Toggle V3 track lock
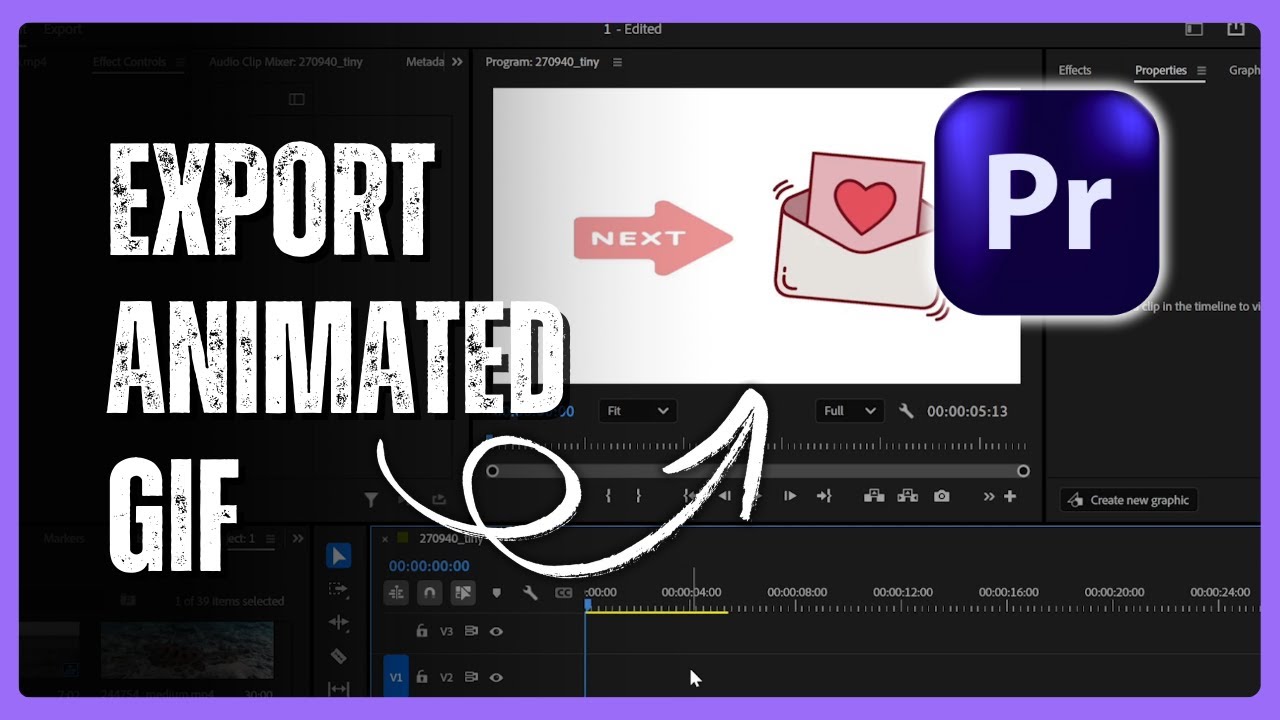 click(422, 631)
